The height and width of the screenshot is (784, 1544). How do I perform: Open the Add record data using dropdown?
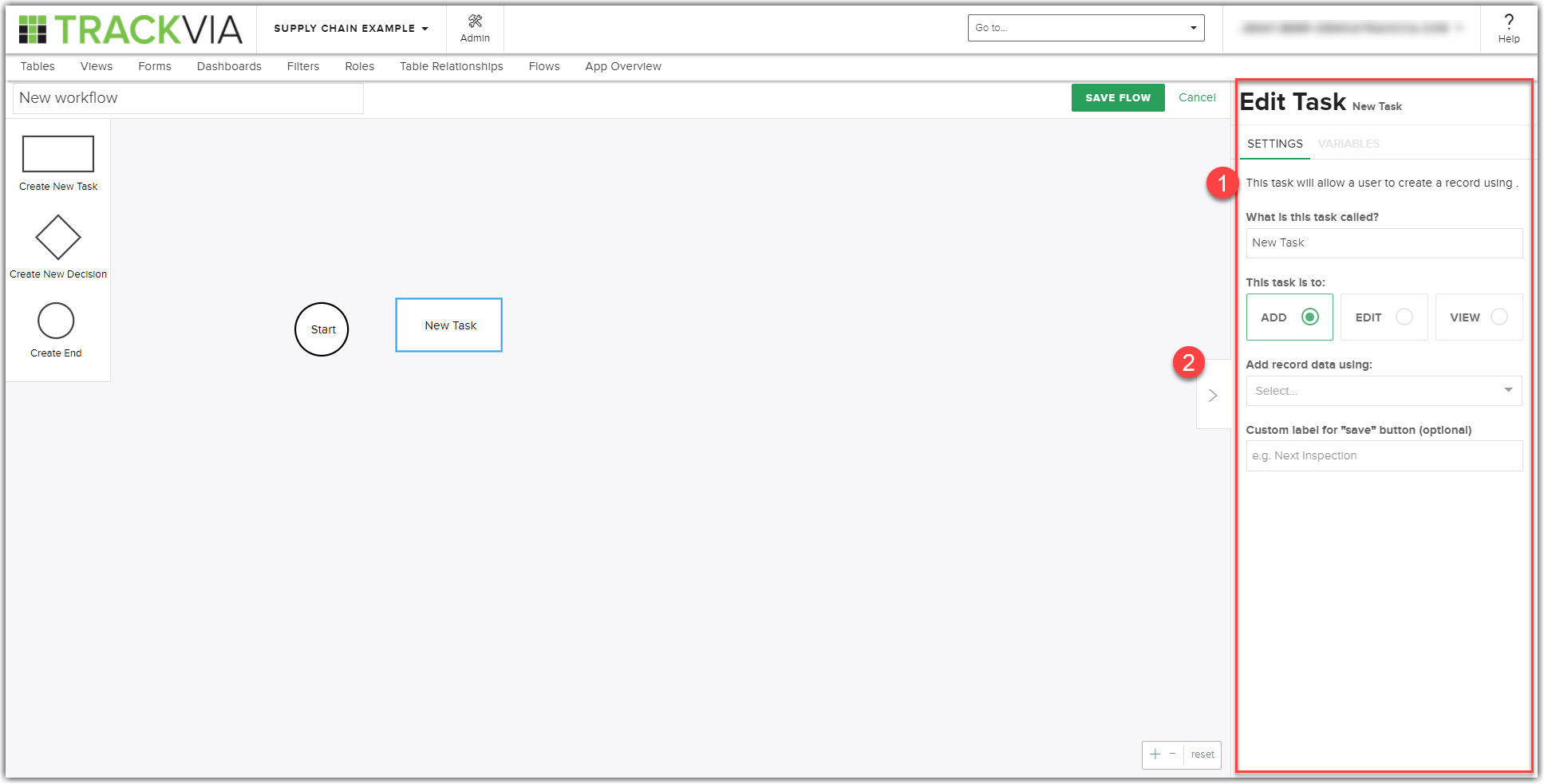tap(1384, 391)
